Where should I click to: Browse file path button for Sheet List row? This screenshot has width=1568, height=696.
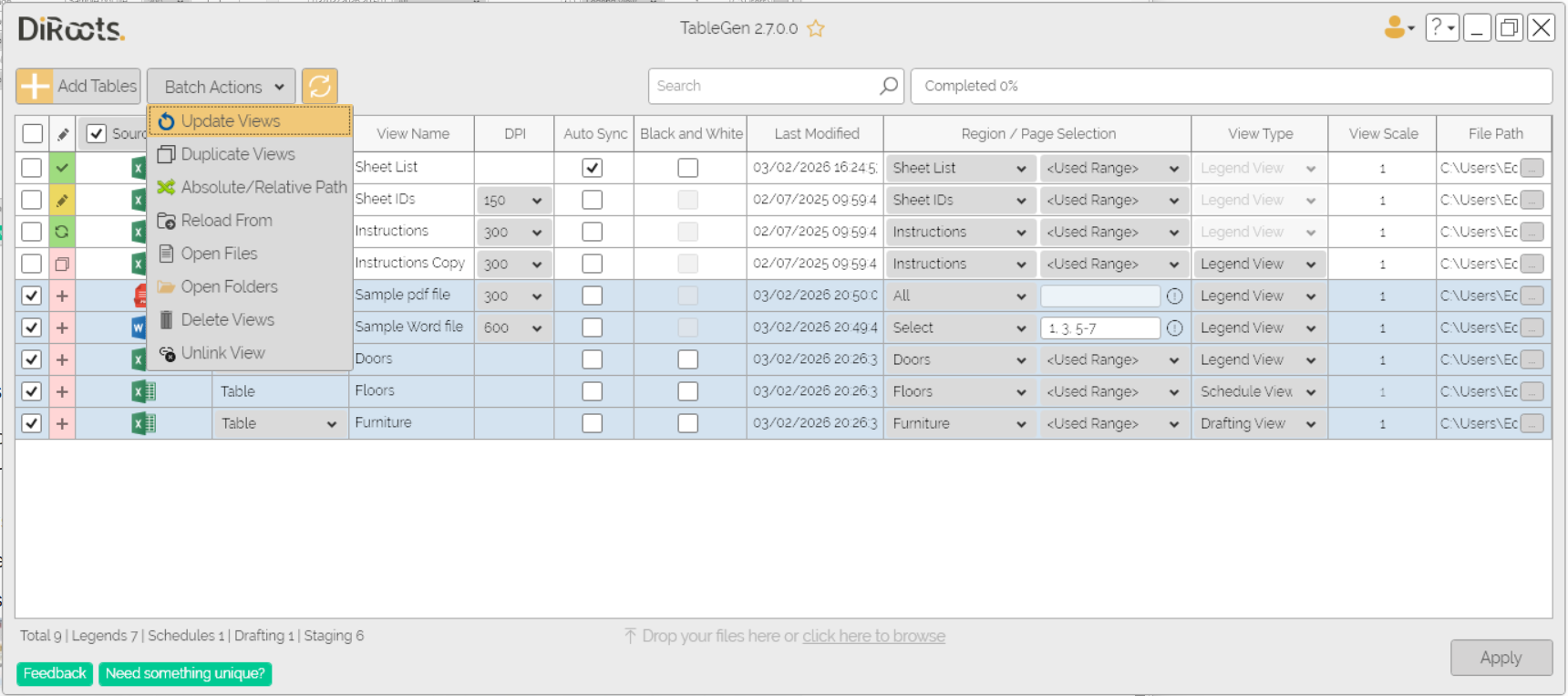pyautogui.click(x=1532, y=168)
